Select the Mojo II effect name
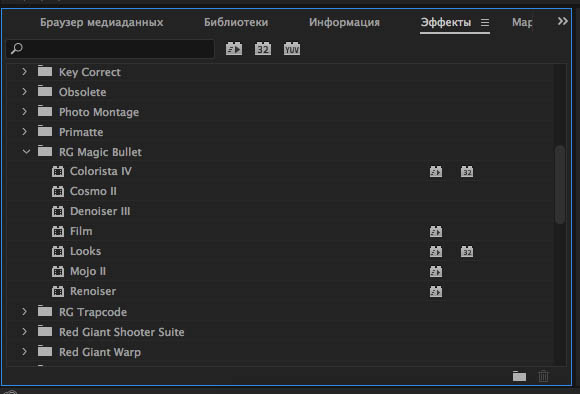Screen dimensions: 580x394 [88, 271]
